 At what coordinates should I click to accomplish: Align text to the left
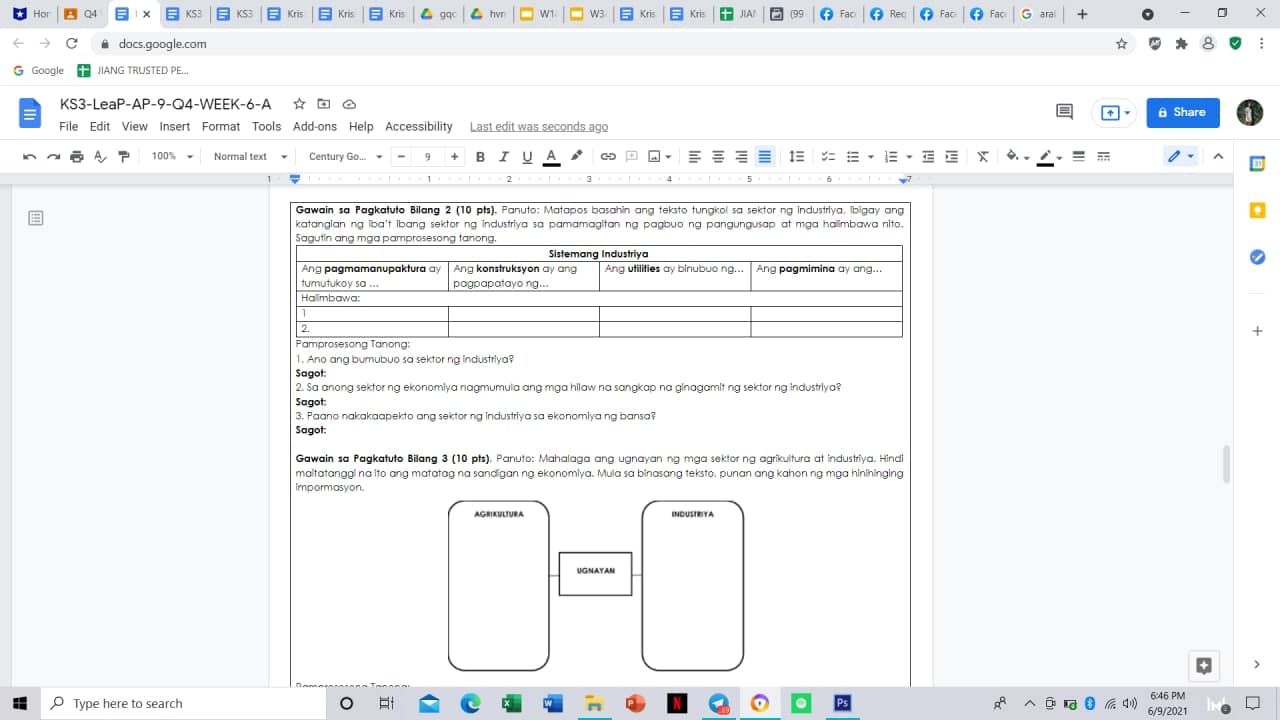pyautogui.click(x=694, y=157)
